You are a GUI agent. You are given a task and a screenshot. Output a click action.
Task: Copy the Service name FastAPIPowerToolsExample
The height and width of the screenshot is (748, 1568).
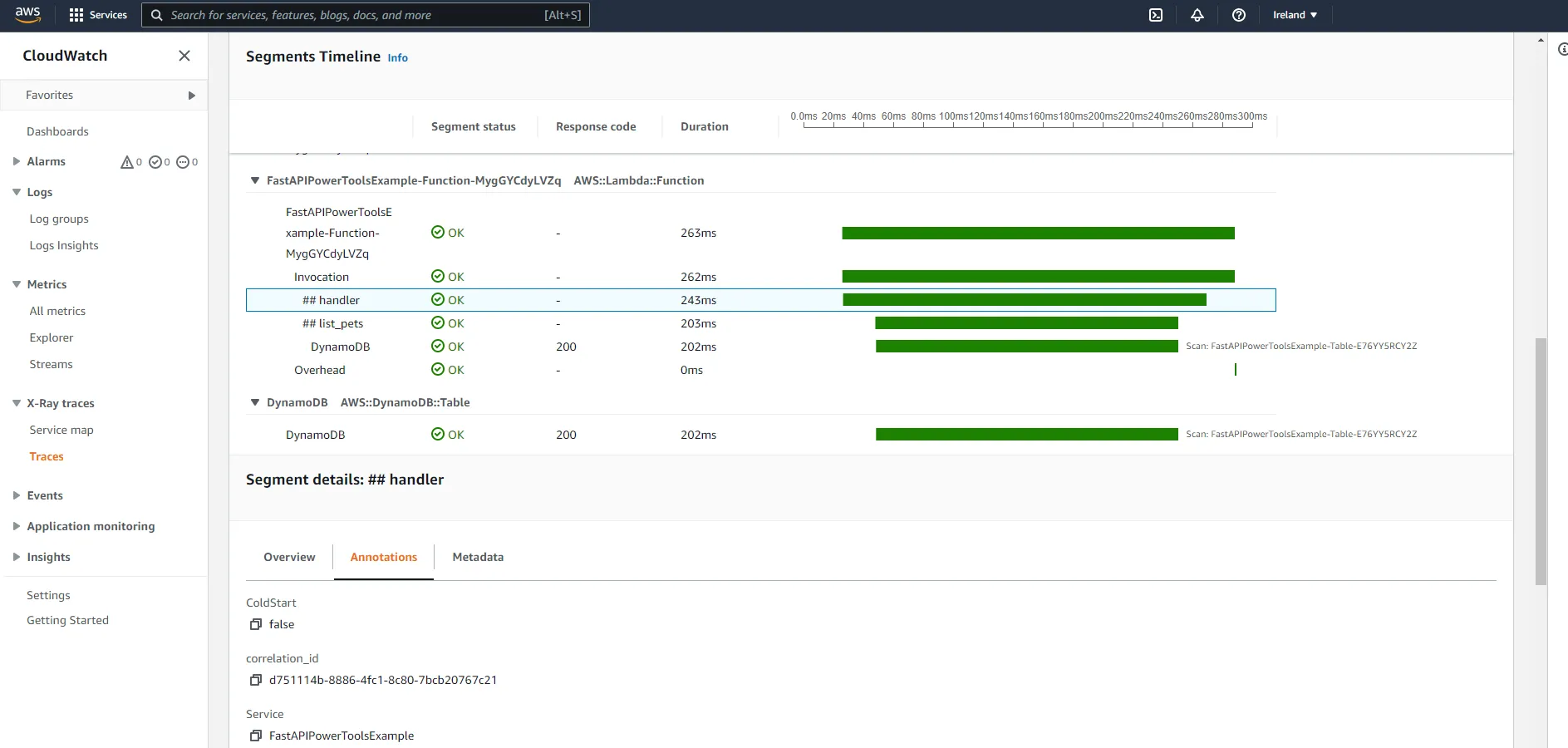[x=255, y=736]
